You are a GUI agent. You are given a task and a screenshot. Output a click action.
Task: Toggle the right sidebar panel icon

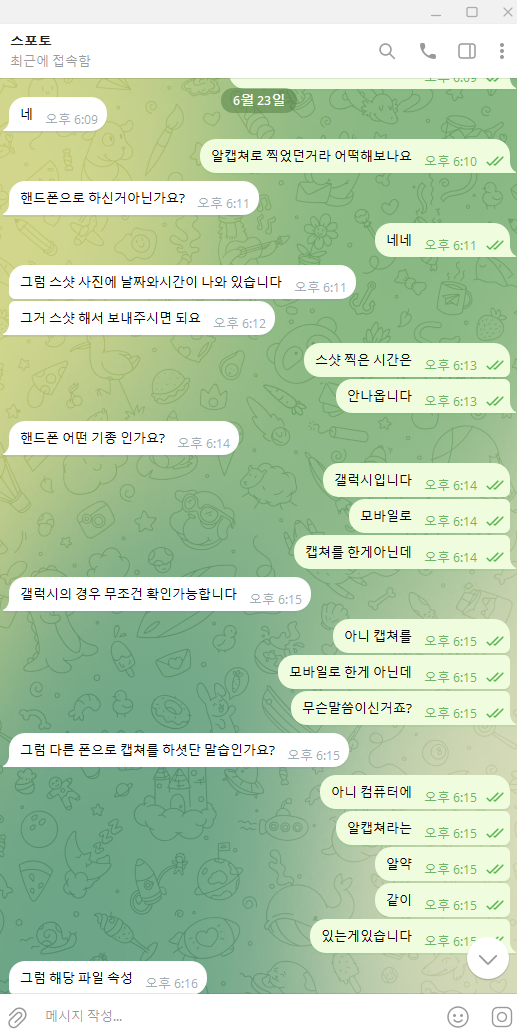coord(467,51)
